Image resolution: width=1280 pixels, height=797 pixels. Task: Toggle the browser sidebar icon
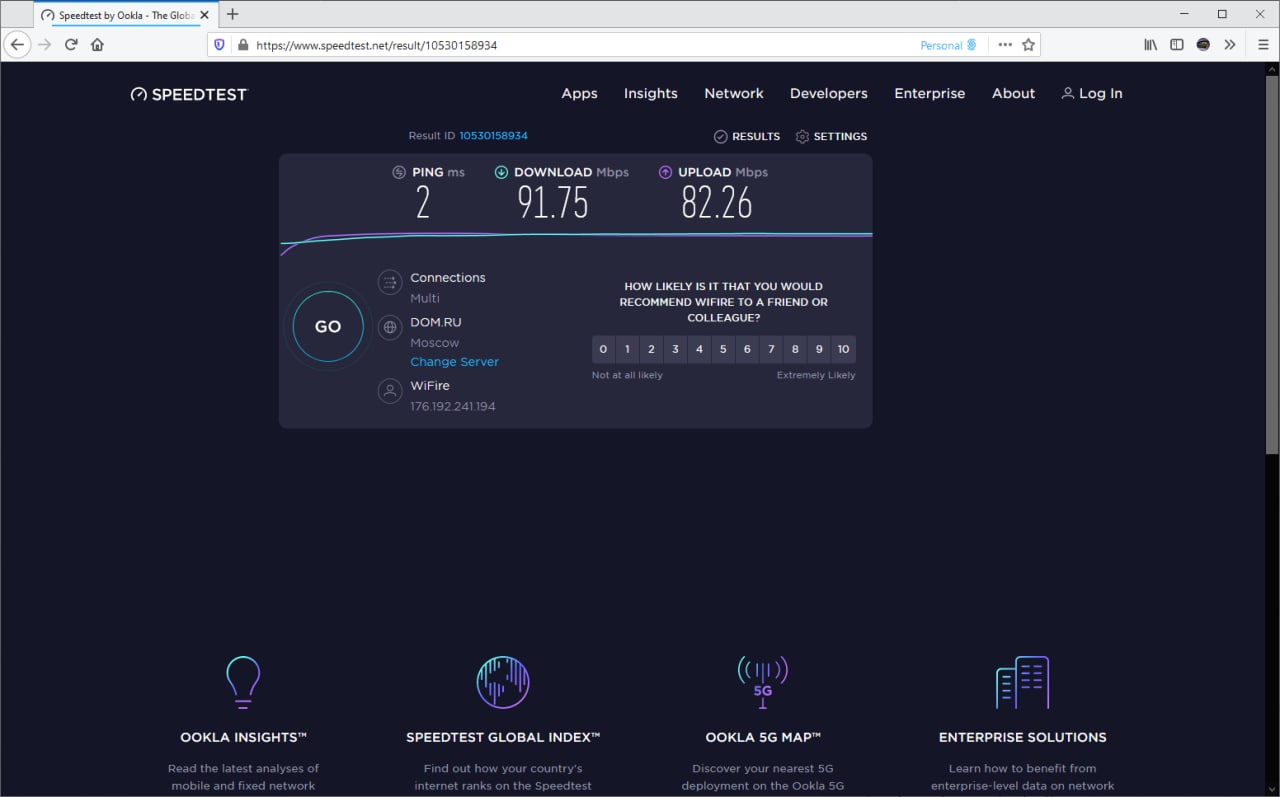coord(1177,45)
